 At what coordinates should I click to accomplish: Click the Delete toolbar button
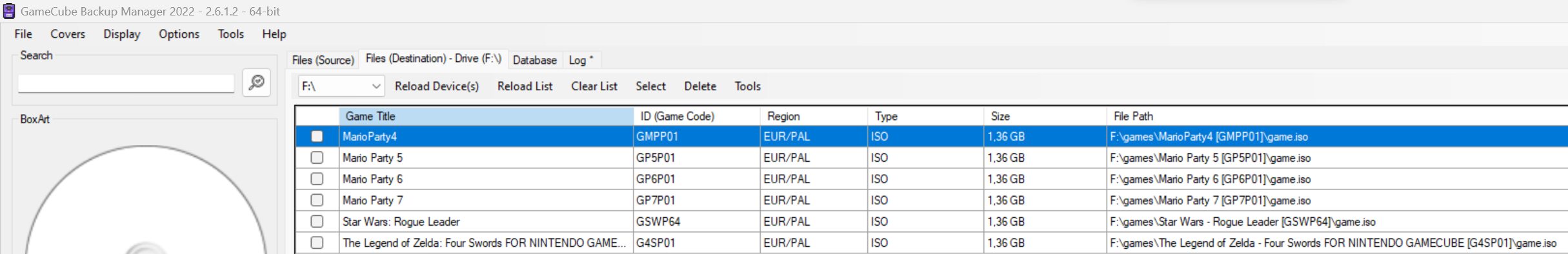coord(700,86)
